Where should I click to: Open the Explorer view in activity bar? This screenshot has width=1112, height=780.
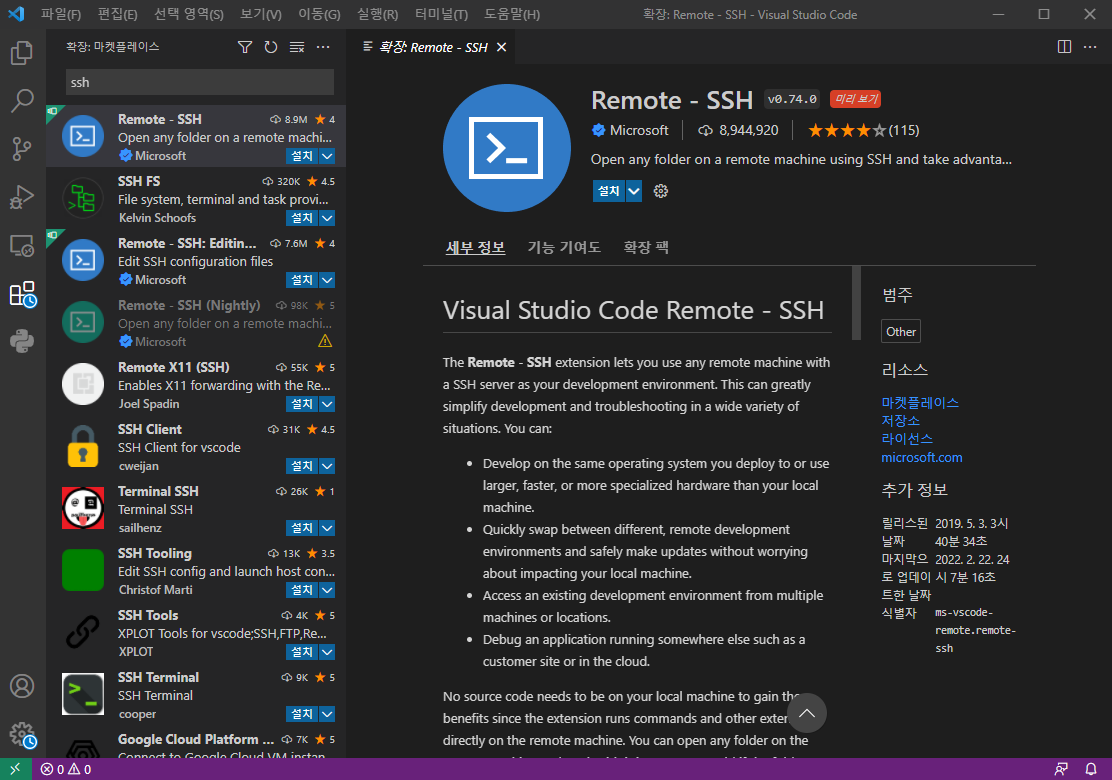click(22, 52)
